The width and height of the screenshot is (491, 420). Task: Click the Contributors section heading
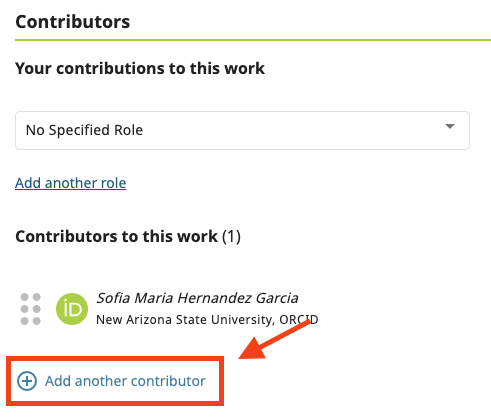click(x=73, y=22)
